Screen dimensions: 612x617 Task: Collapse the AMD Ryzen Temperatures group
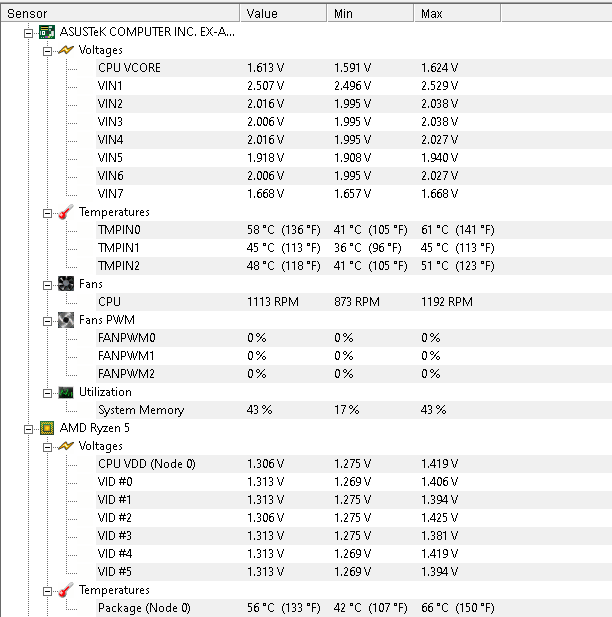pos(47,591)
